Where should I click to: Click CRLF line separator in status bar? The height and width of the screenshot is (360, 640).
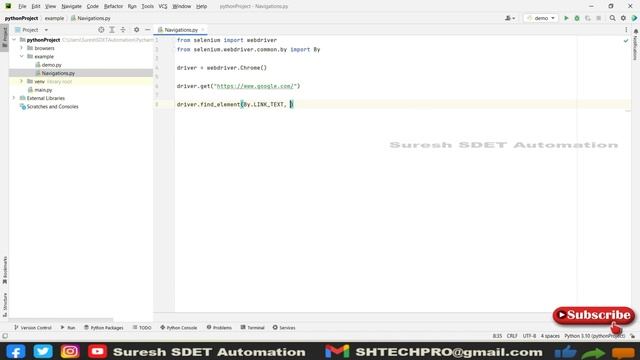pos(512,336)
